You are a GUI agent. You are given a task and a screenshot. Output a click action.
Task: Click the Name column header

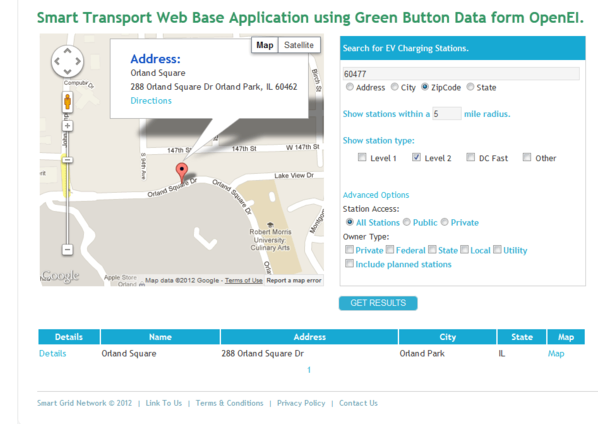point(160,337)
